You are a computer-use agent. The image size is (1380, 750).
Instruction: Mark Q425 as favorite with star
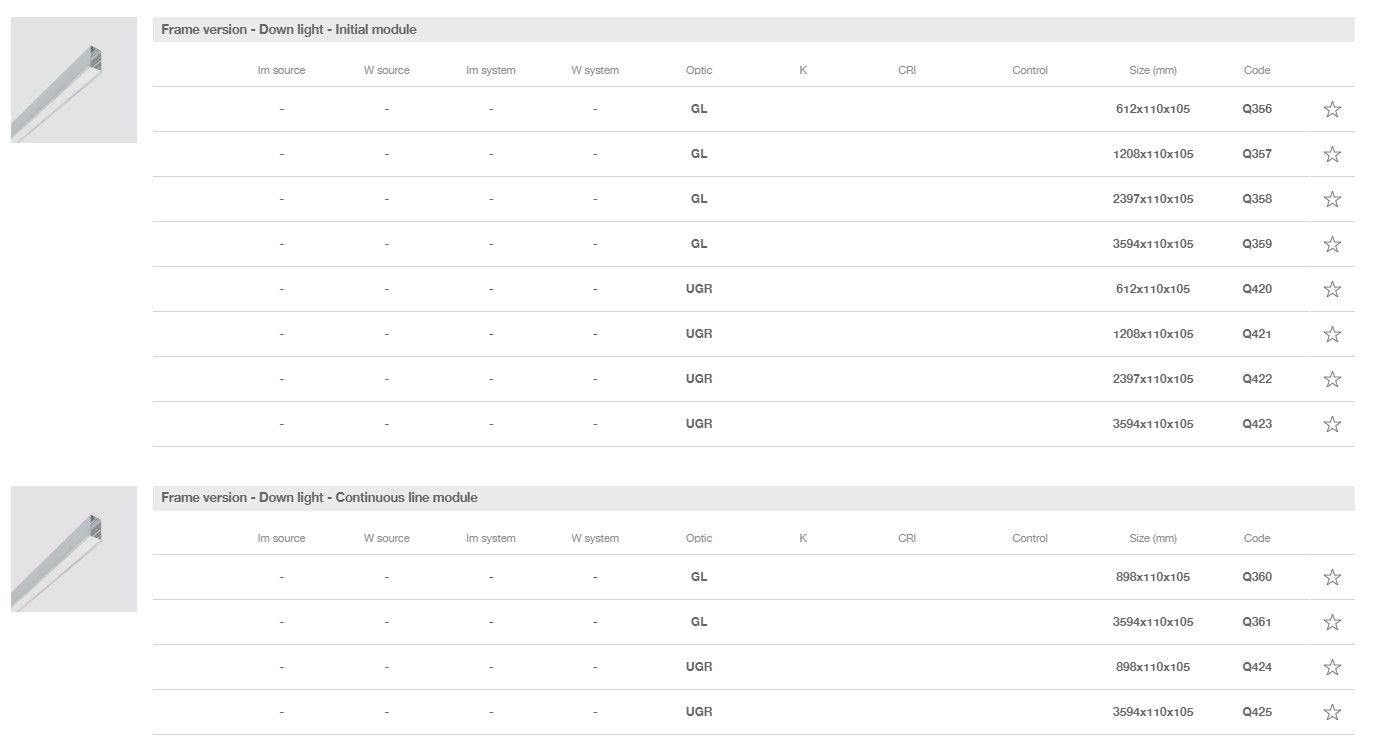(1332, 713)
